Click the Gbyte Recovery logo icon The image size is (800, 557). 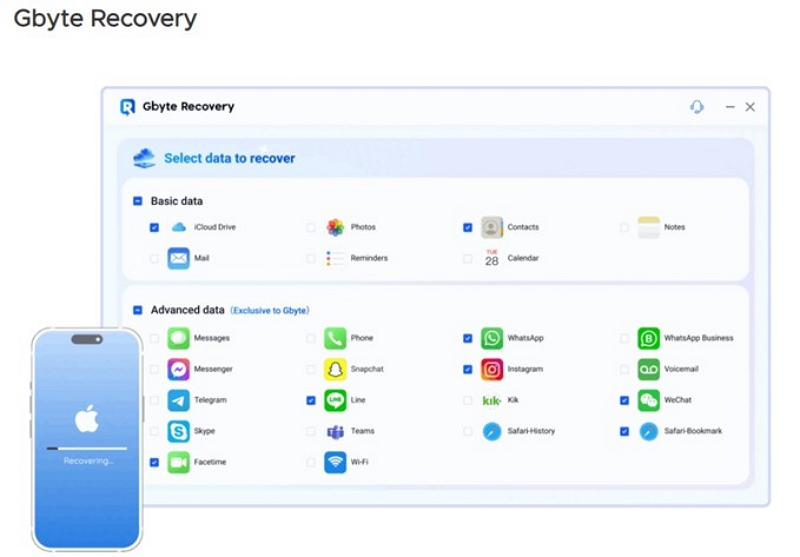click(x=128, y=107)
